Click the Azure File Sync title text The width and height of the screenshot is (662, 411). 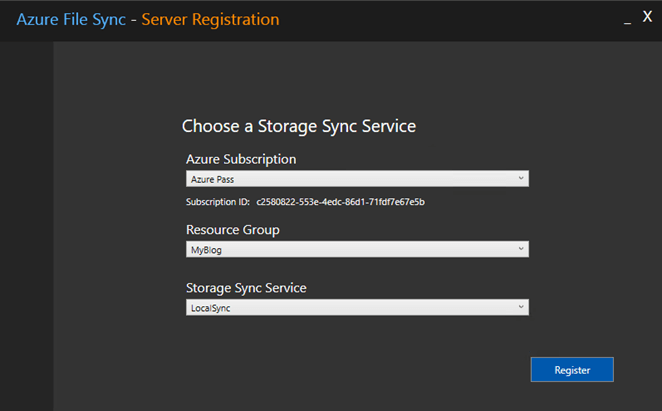point(71,19)
